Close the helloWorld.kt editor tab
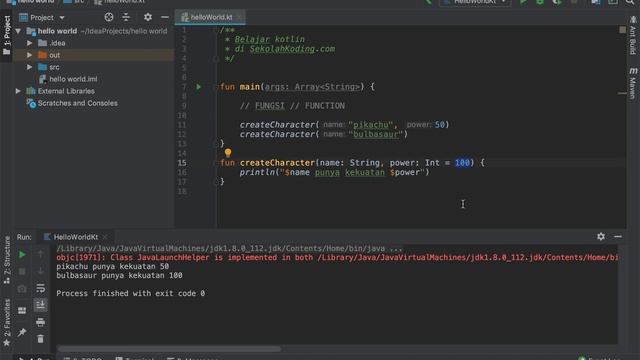The height and width of the screenshot is (360, 640). pyautogui.click(x=240, y=17)
